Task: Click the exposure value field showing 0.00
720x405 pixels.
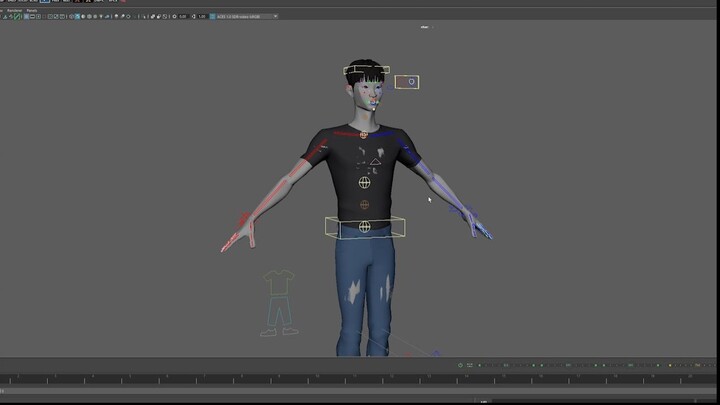Action: 183,17
